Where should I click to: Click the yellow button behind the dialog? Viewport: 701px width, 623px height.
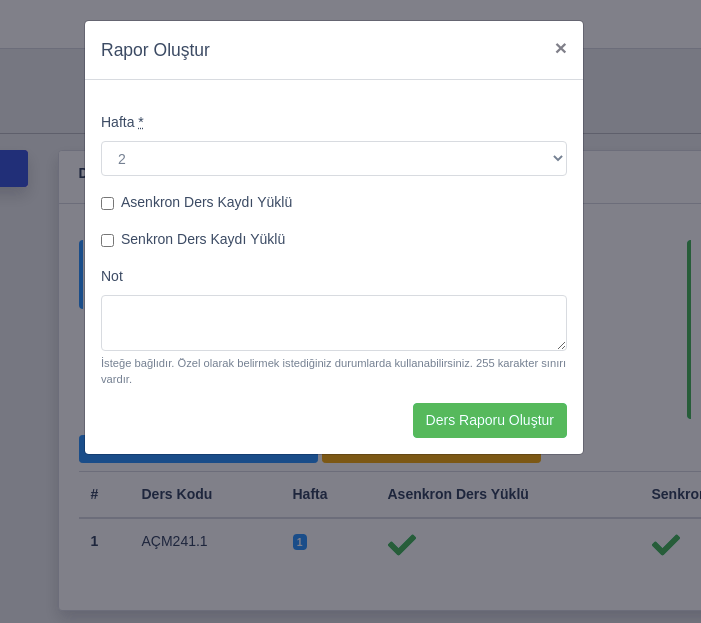click(431, 458)
